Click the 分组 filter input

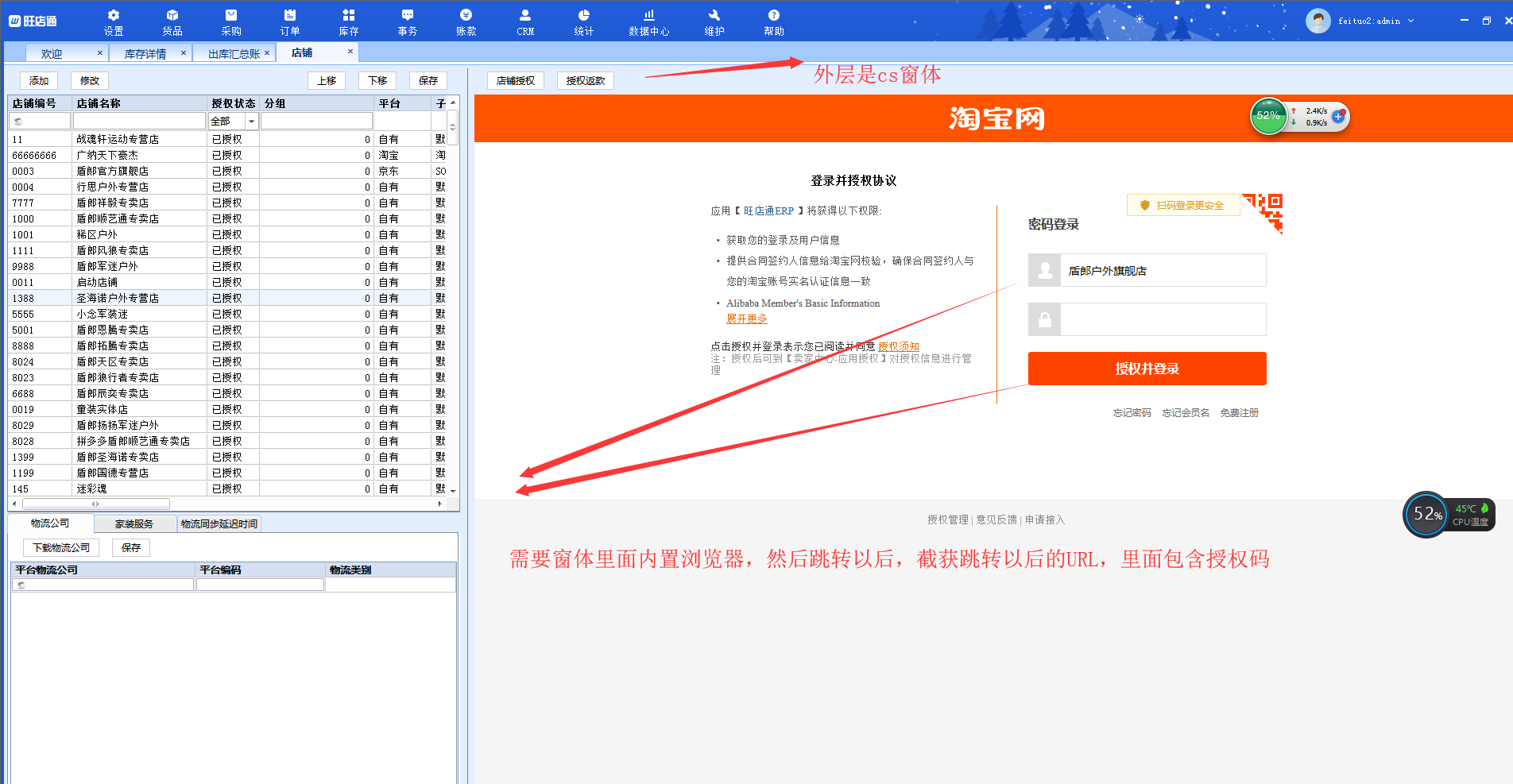click(x=316, y=121)
